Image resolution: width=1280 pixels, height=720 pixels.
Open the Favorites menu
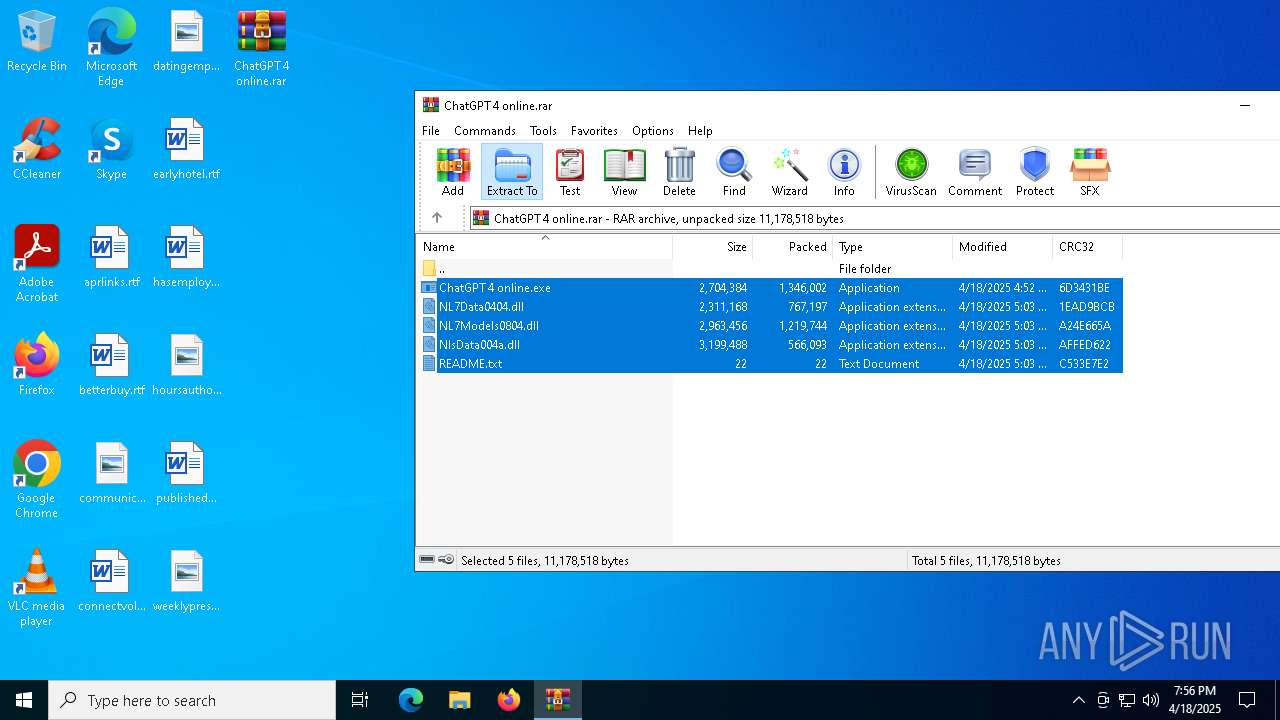tap(594, 131)
